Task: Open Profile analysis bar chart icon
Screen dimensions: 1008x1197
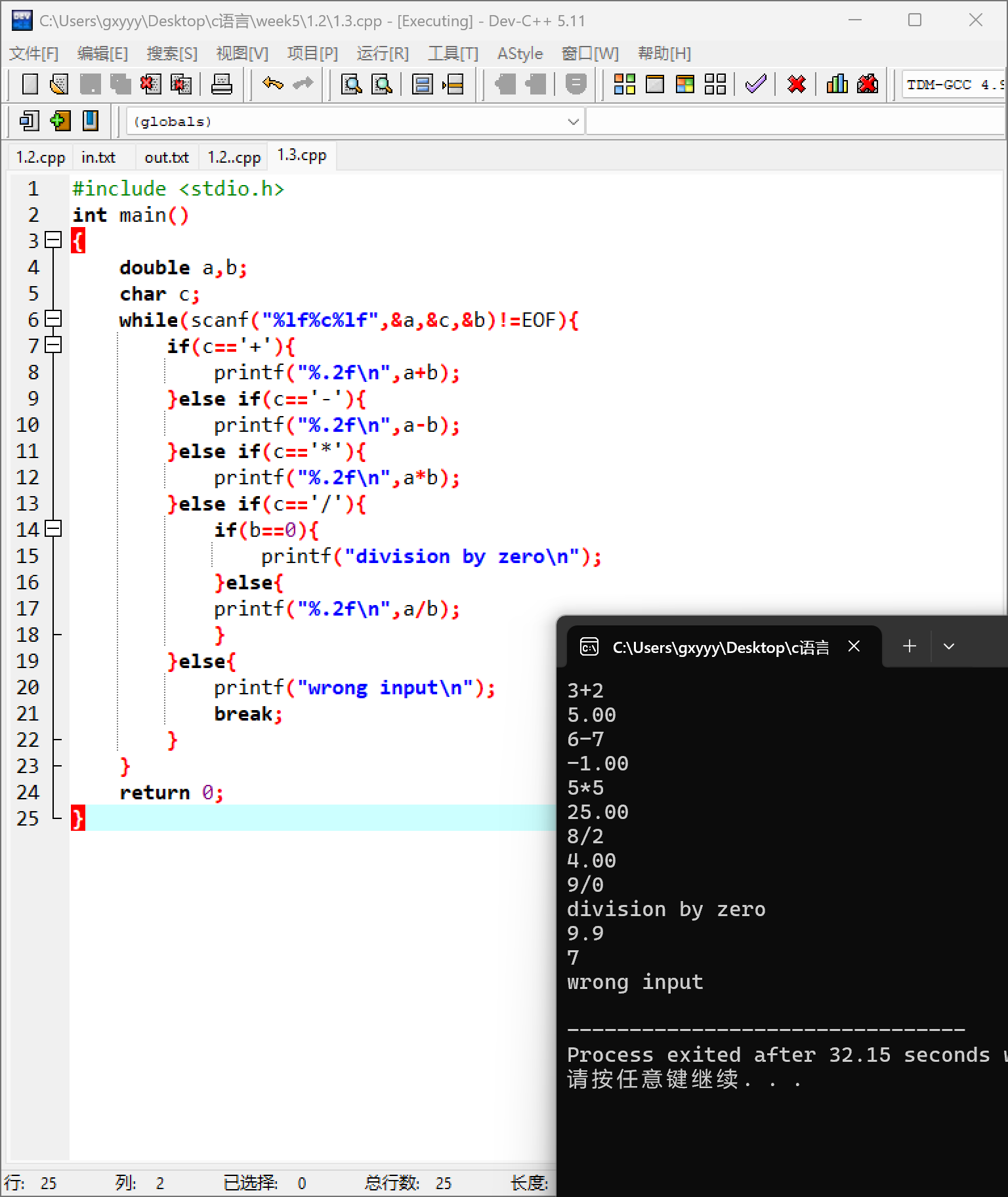Action: click(837, 84)
